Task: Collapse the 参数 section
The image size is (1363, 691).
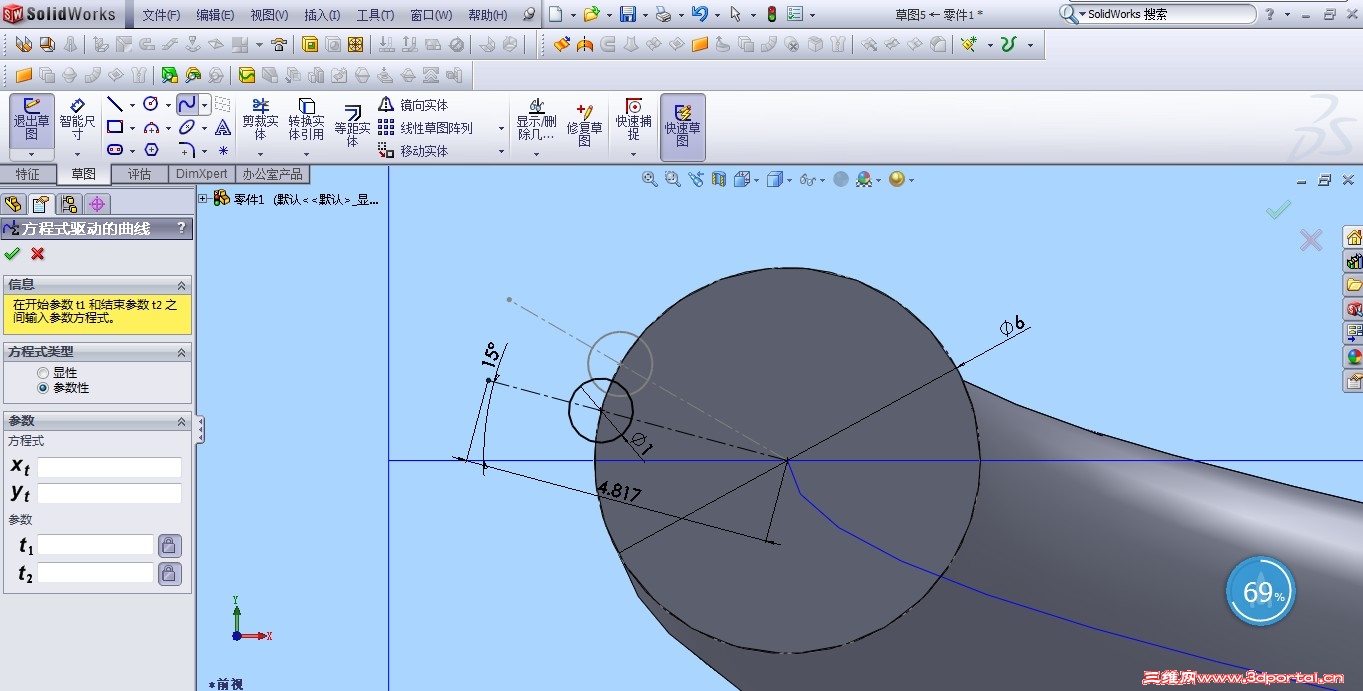Action: tap(181, 421)
